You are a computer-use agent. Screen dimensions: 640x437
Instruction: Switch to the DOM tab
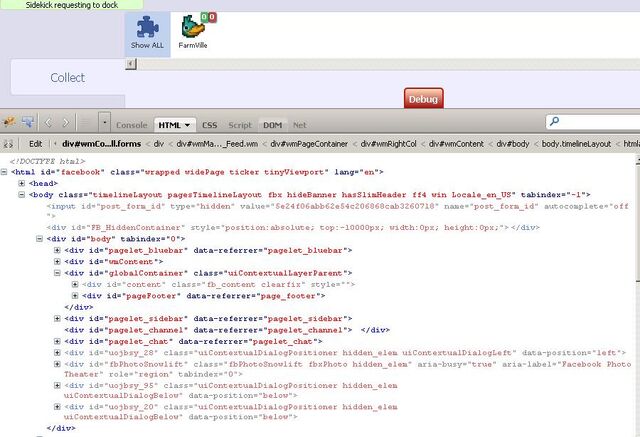point(272,125)
